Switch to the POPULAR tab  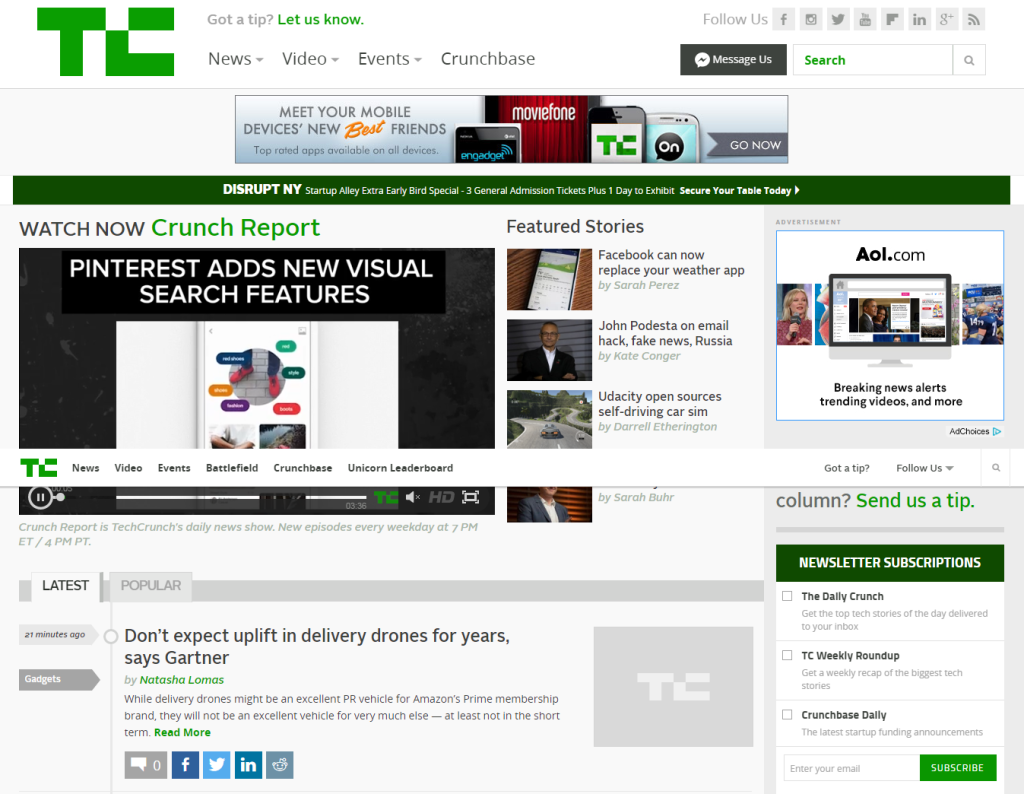click(x=151, y=586)
